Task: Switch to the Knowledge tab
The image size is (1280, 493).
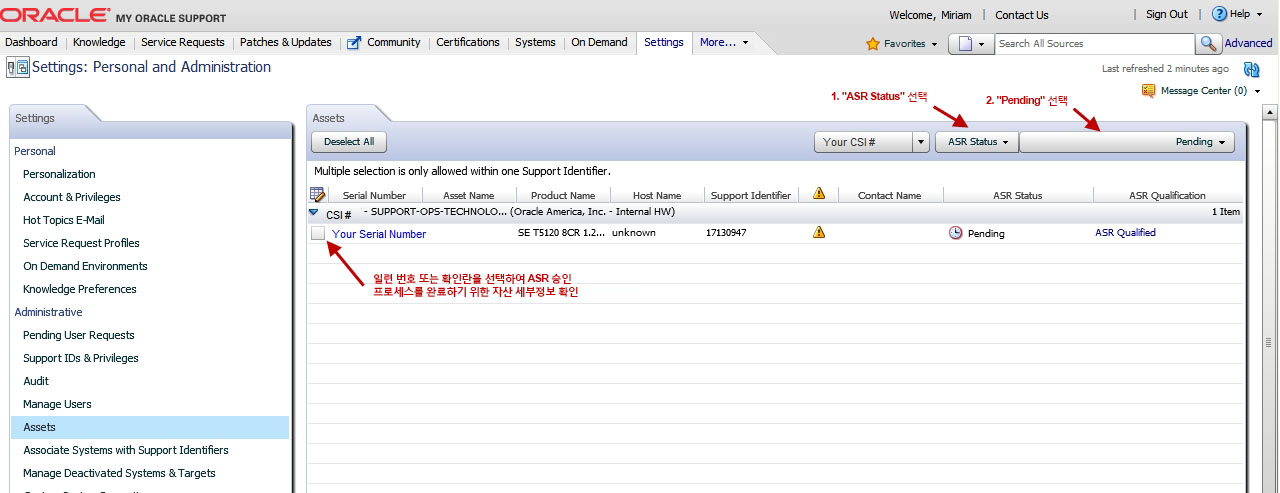Action: (x=99, y=42)
